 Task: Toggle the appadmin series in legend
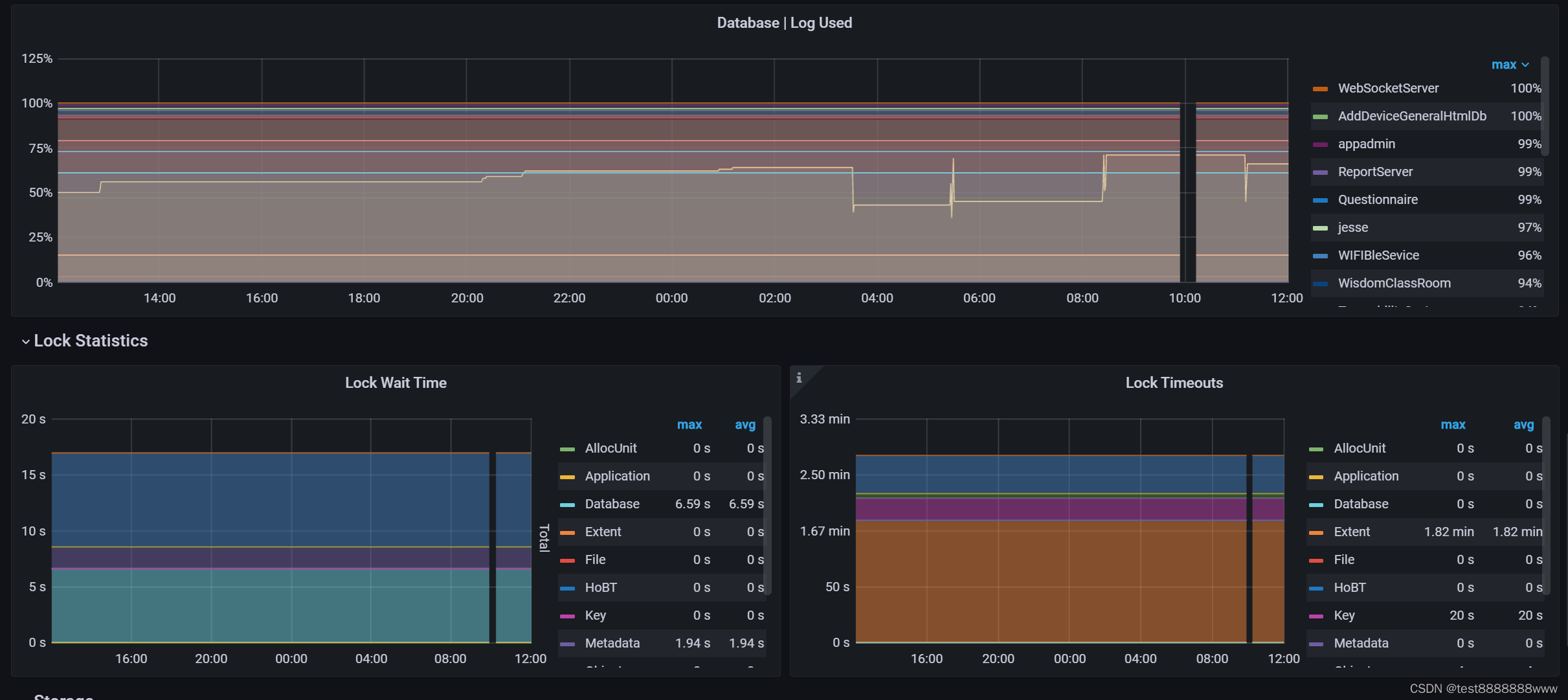point(1366,144)
